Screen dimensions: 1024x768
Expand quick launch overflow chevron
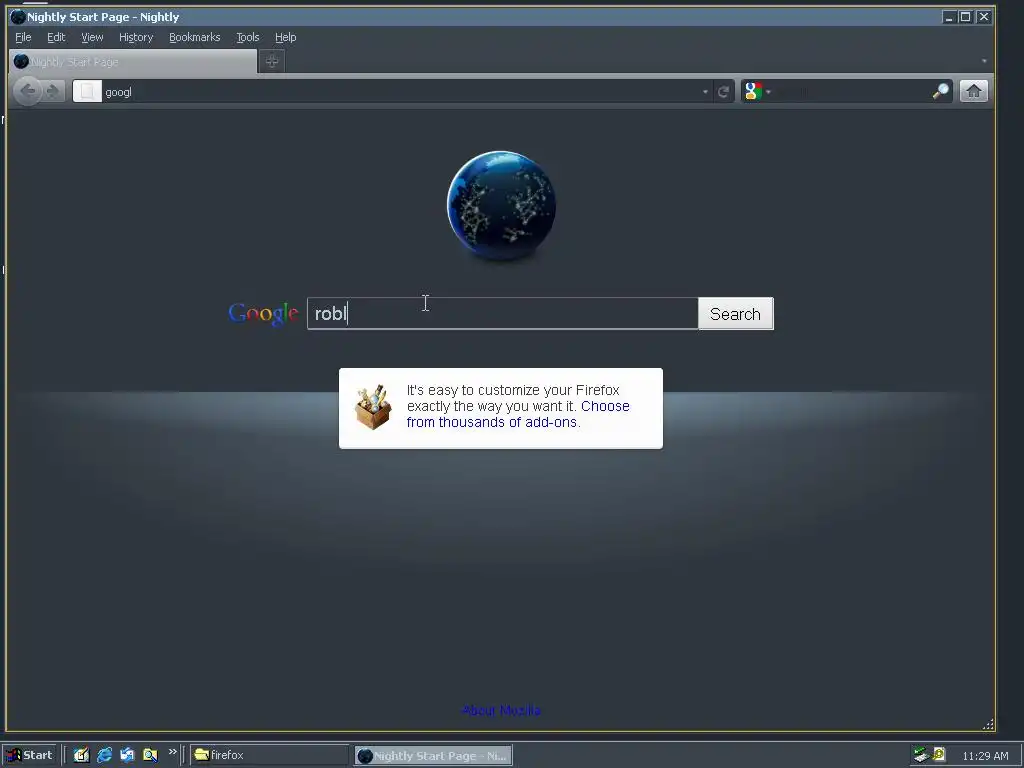click(x=172, y=752)
